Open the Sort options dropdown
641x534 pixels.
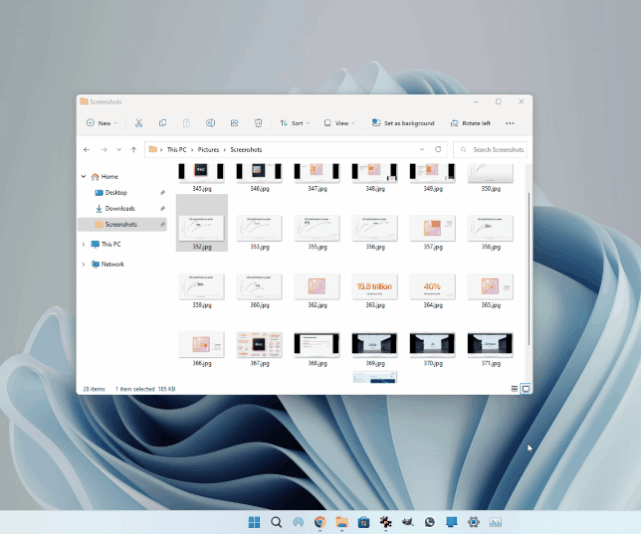(x=292, y=123)
